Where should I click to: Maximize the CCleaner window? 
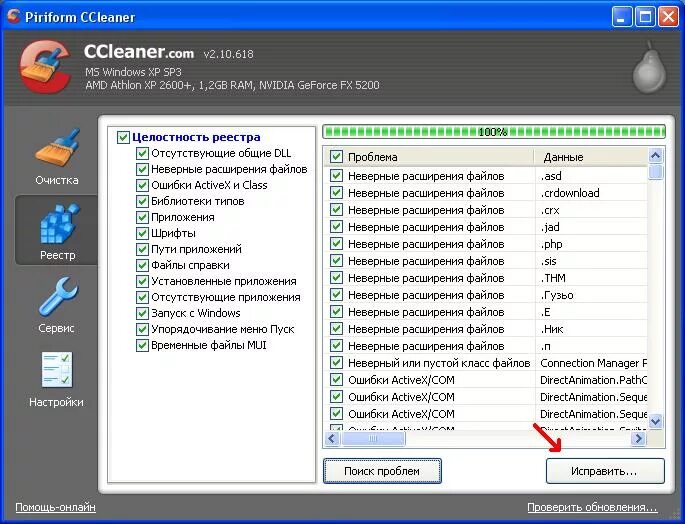point(645,17)
